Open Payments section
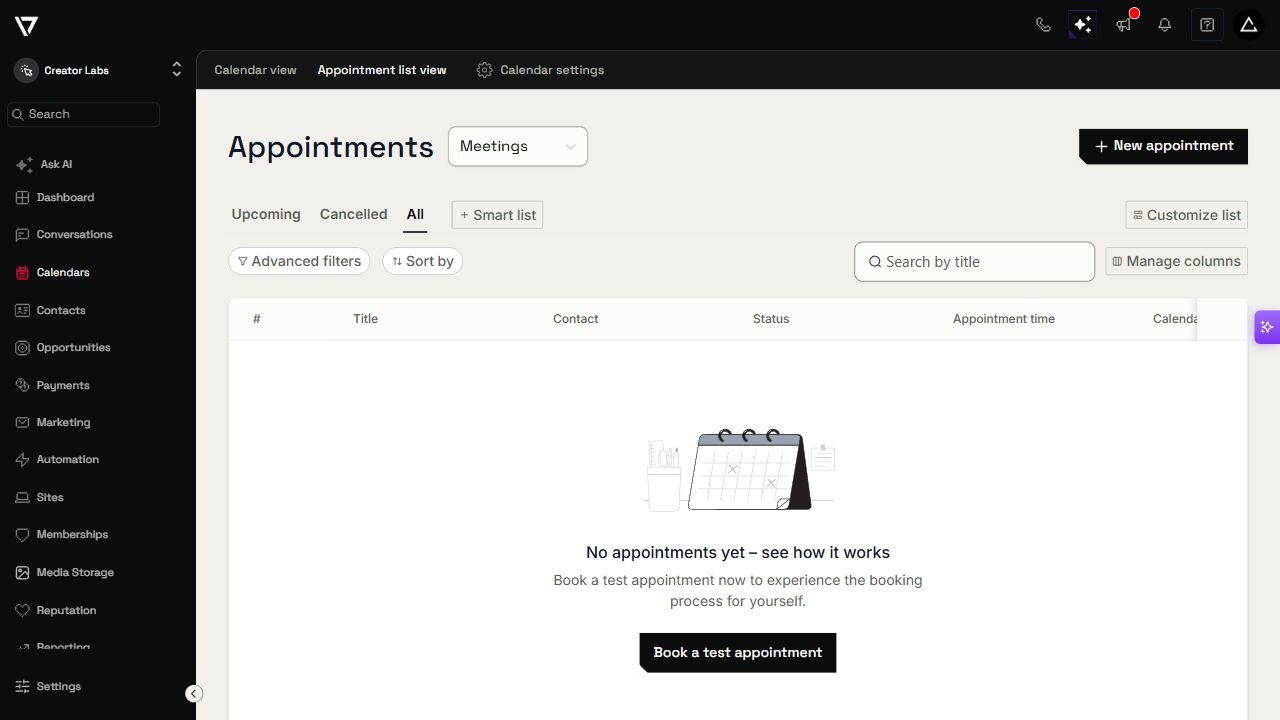1280x720 pixels. (53, 385)
